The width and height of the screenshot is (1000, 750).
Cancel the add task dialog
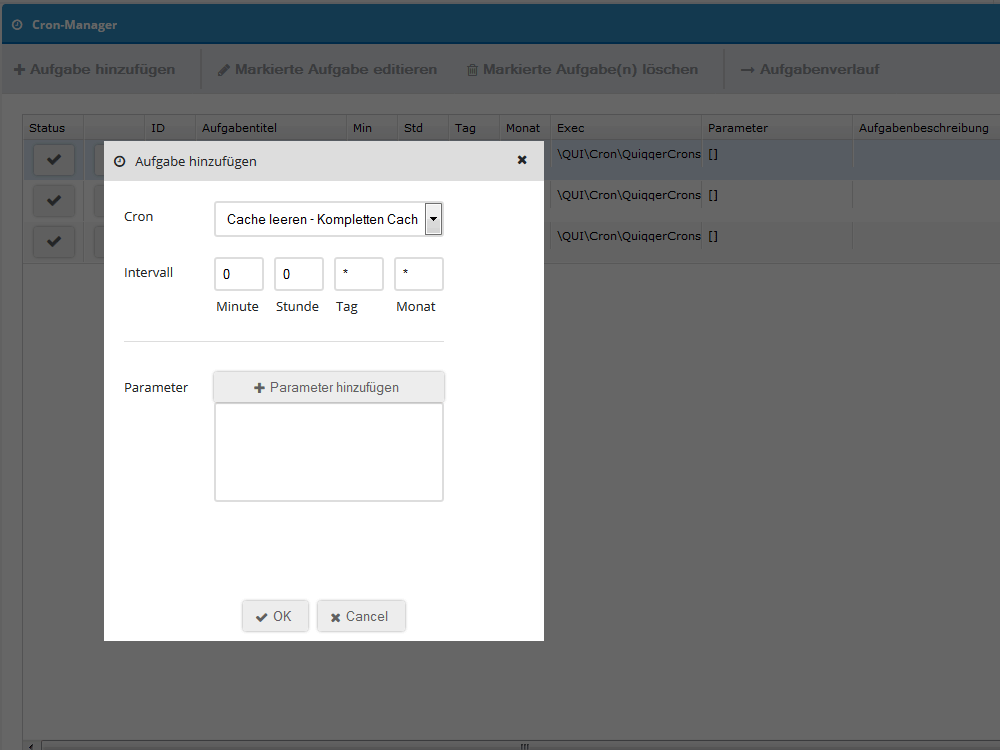[361, 616]
